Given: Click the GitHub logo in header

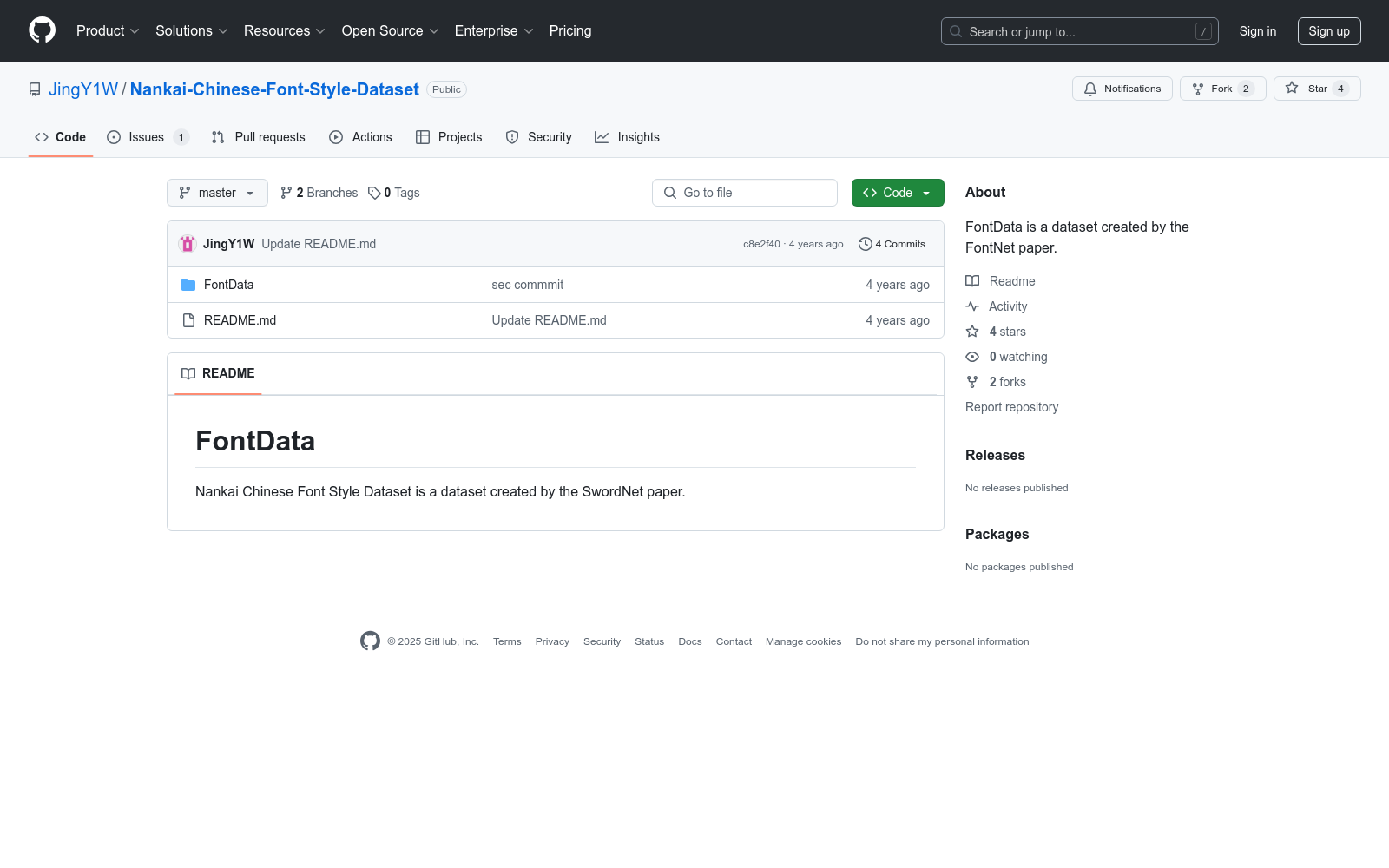Looking at the screenshot, I should pyautogui.click(x=42, y=30).
